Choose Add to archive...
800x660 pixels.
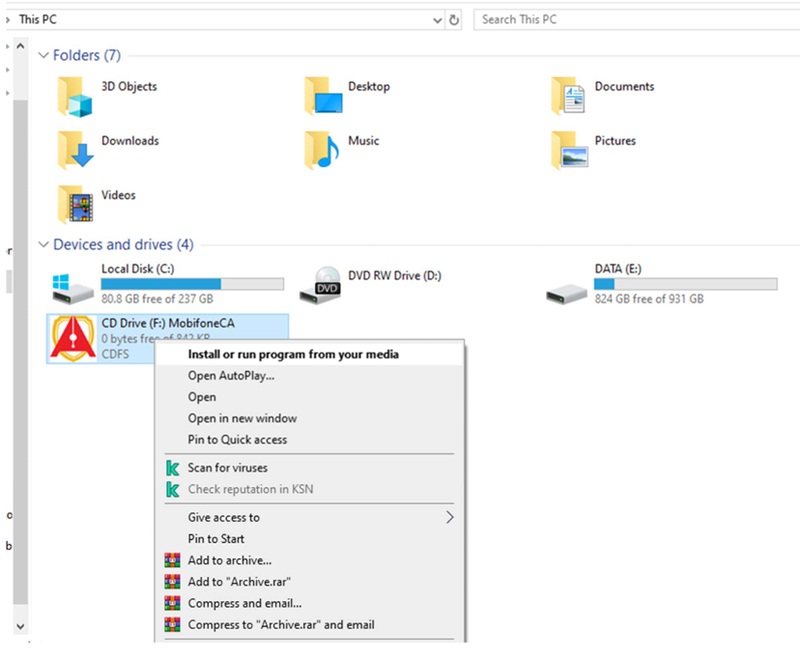point(310,560)
